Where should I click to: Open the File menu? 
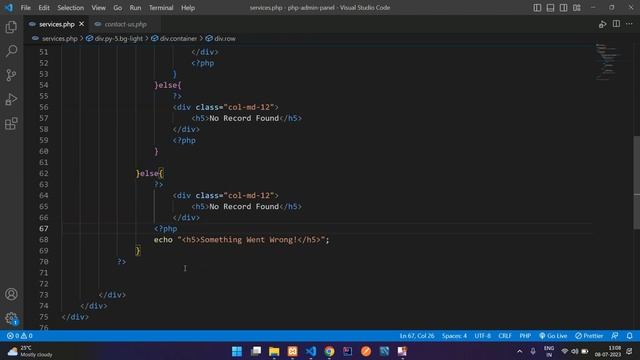click(x=26, y=7)
